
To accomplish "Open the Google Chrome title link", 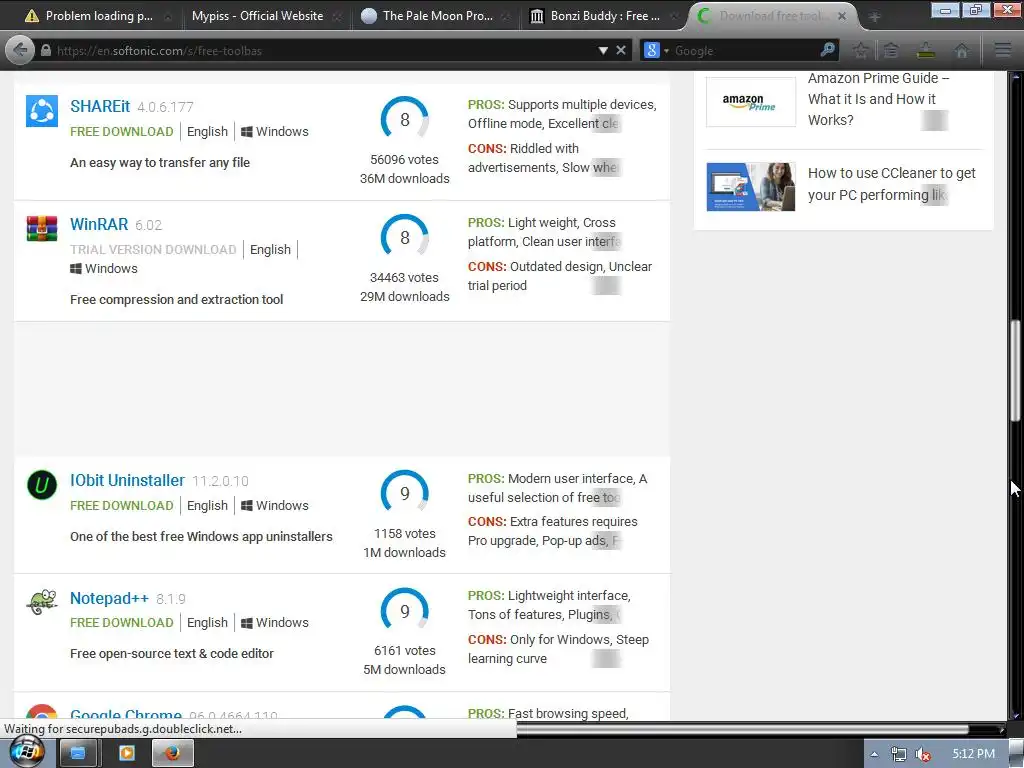I will click(x=125, y=713).
